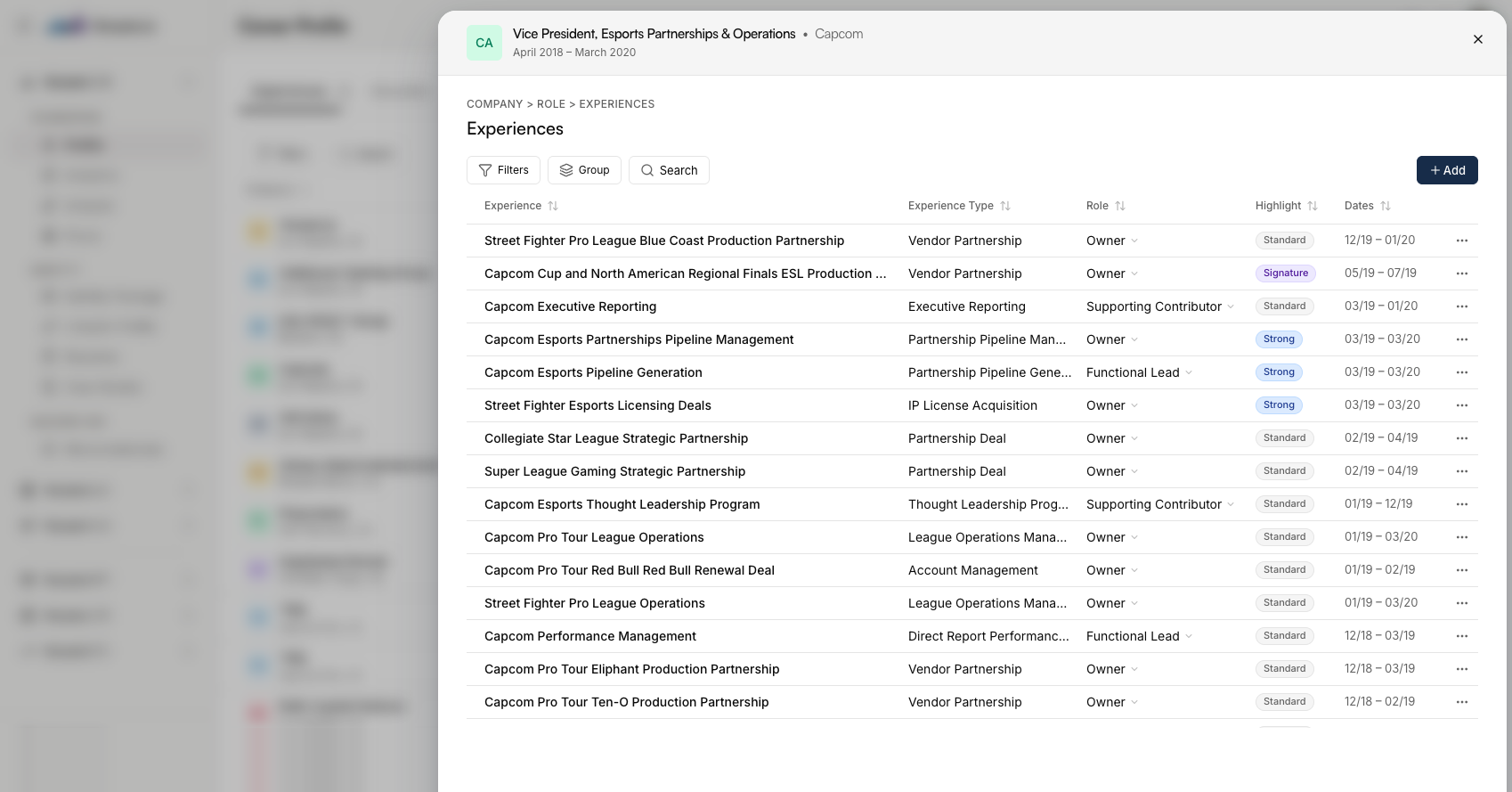Open Street Fighter Pro League Blue Coast Production Partnership
The width and height of the screenshot is (1512, 792).
(x=664, y=241)
